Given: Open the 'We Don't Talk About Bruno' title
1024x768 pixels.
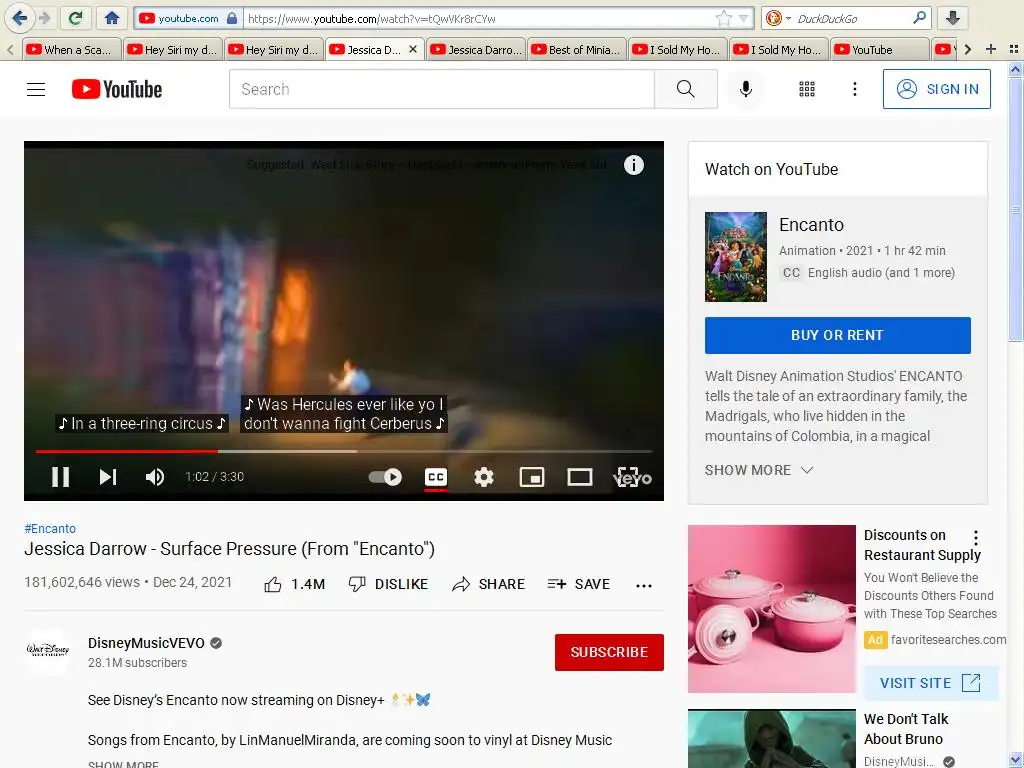Looking at the screenshot, I should pos(905,729).
